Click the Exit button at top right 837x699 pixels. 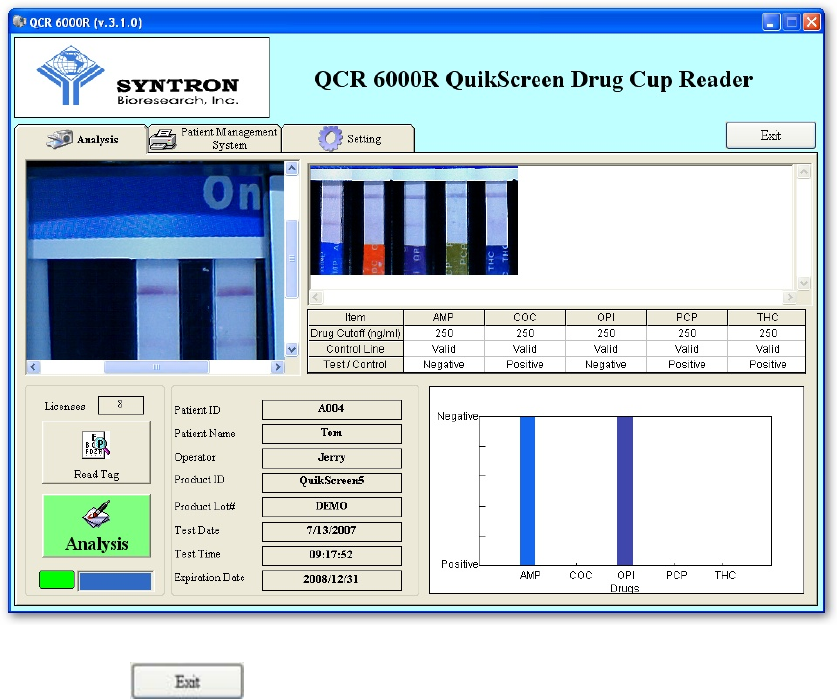(x=770, y=135)
